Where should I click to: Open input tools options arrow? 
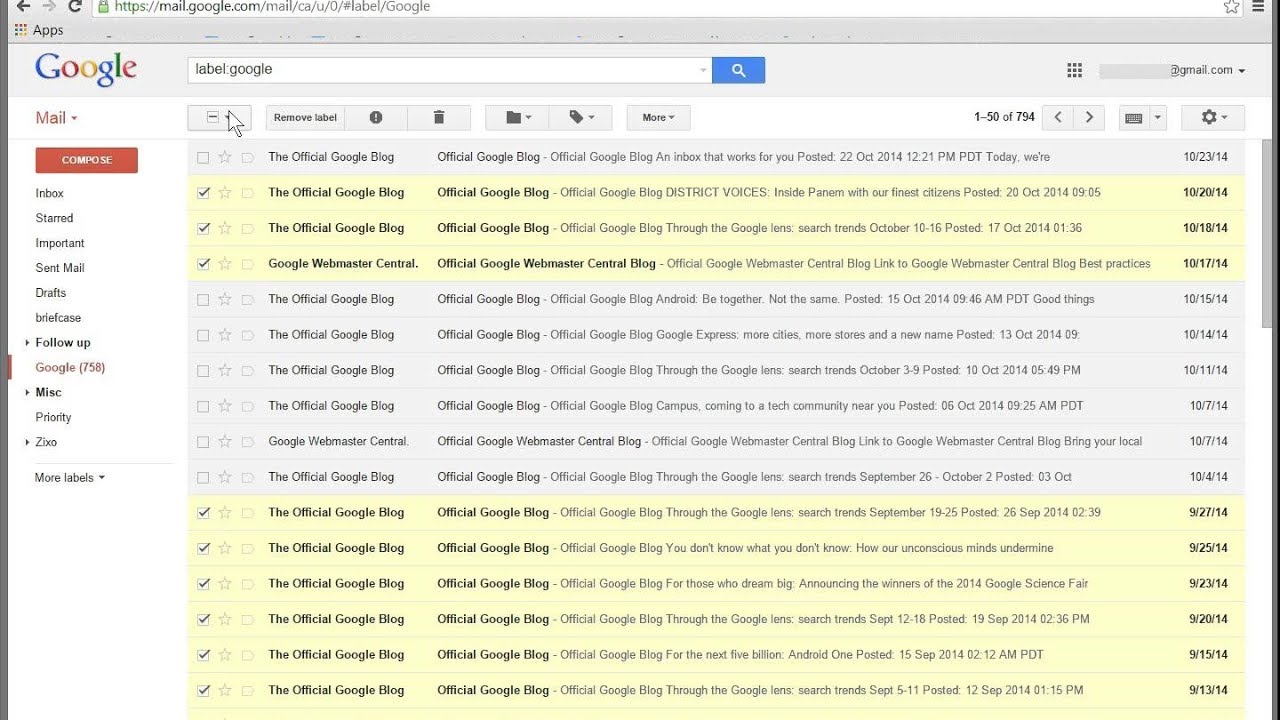pyautogui.click(x=1158, y=117)
